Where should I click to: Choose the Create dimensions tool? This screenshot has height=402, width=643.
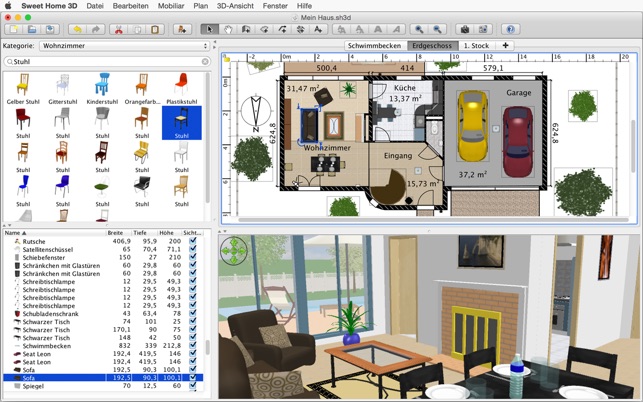[x=301, y=30]
